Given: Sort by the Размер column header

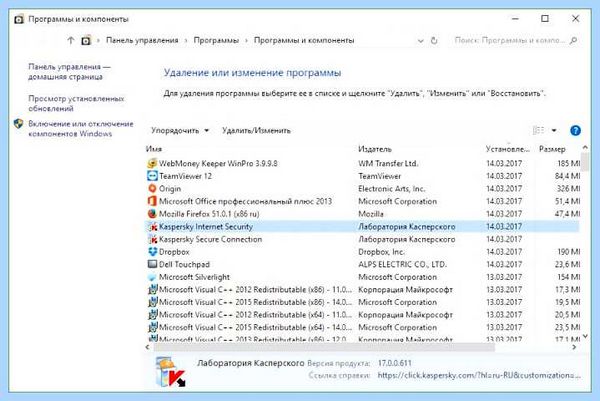Looking at the screenshot, I should tap(552, 149).
